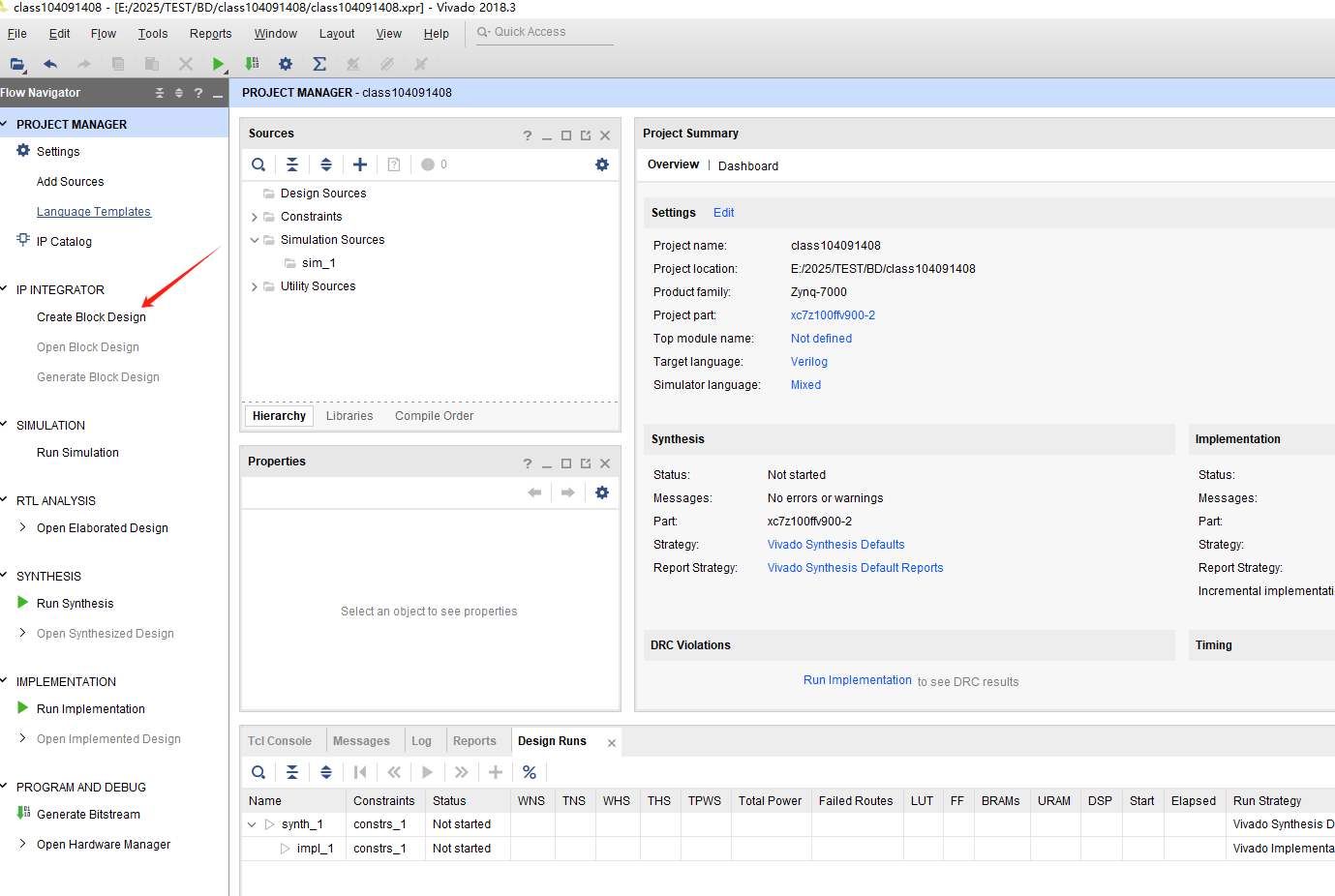
Task: Click Launch Runs play icon in Design Runs
Action: 428,772
